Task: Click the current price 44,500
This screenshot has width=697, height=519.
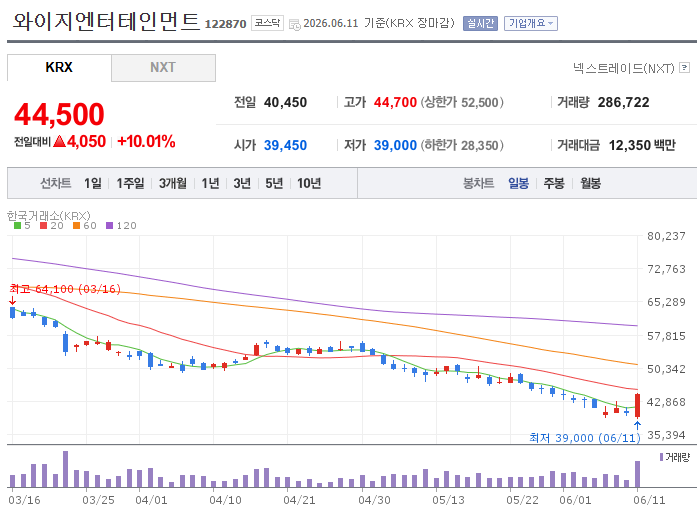Action: (59, 114)
